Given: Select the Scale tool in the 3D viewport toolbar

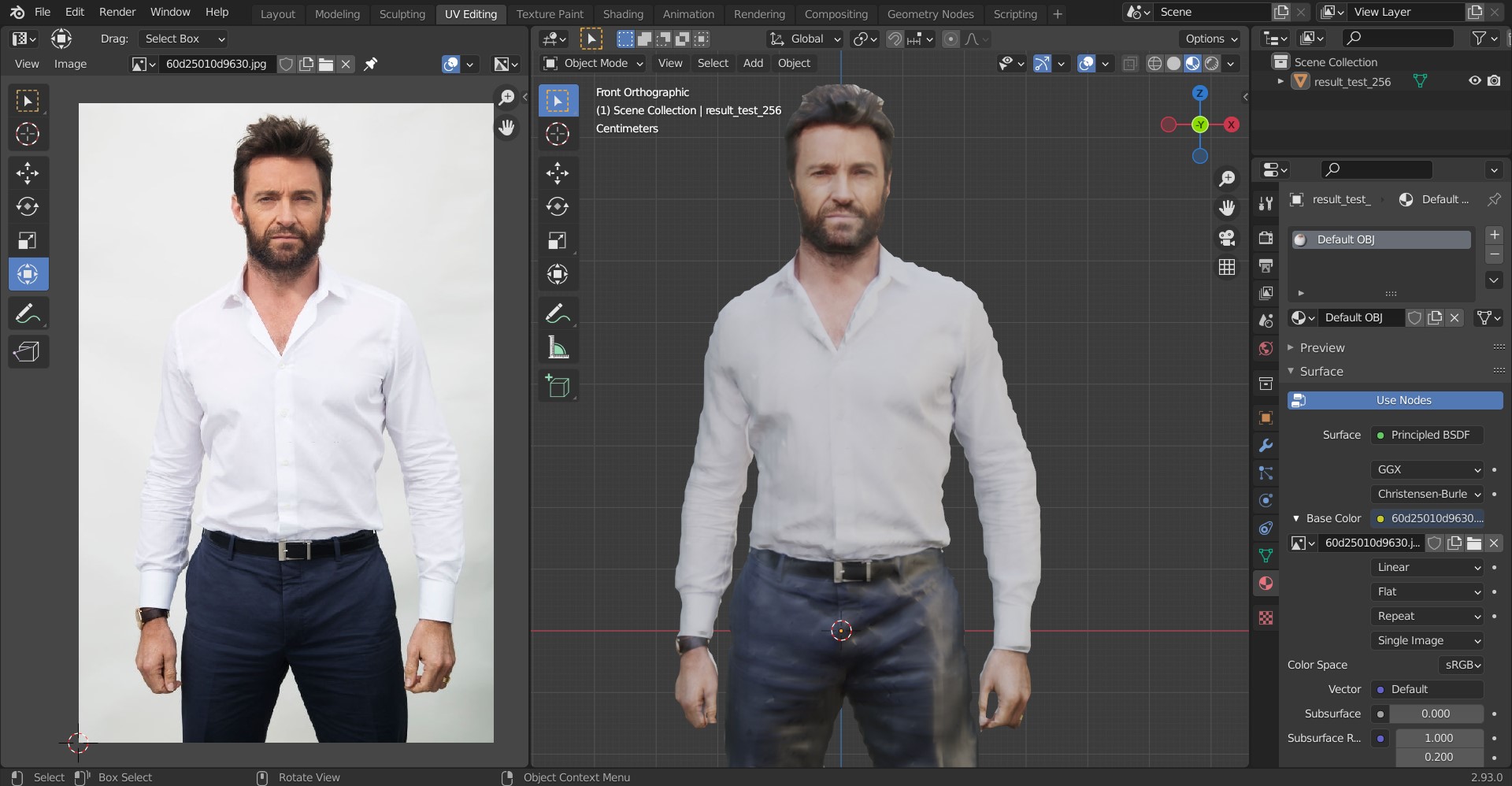Looking at the screenshot, I should pos(558,240).
